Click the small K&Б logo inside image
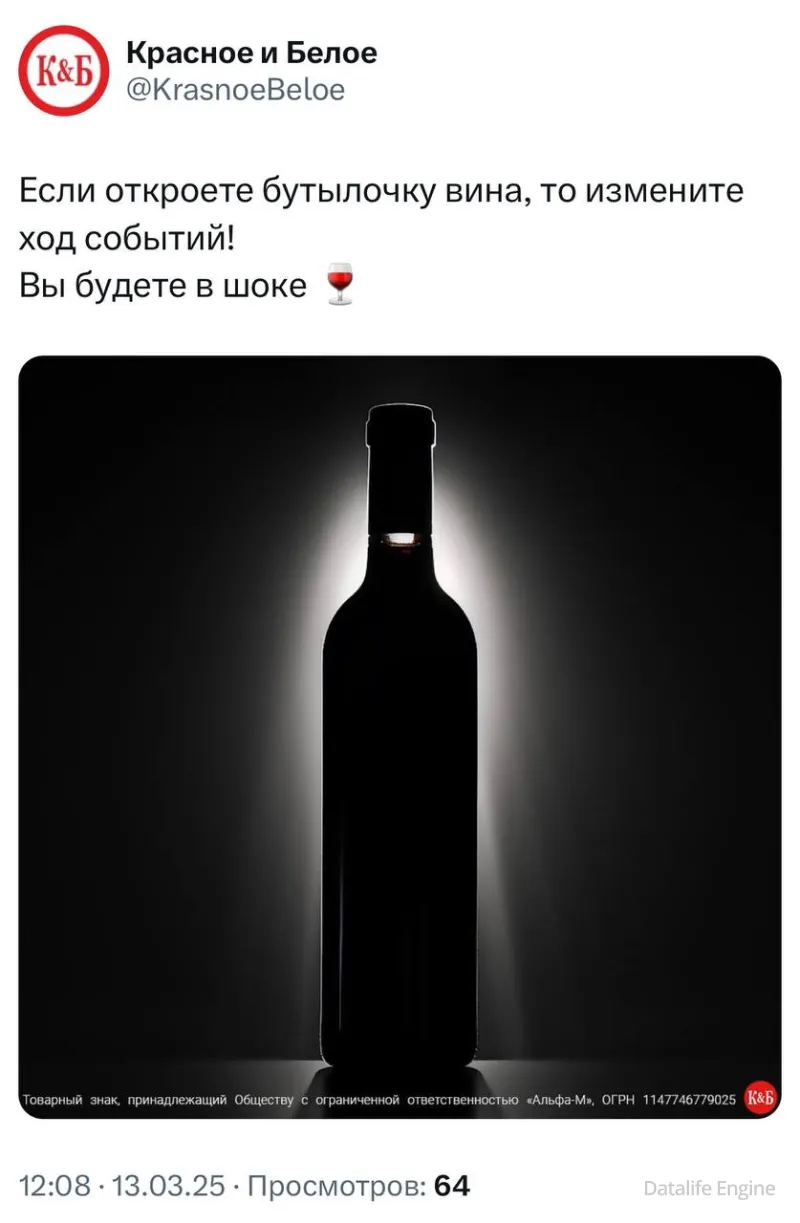Viewport: 800px width, 1223px height. [x=760, y=1099]
